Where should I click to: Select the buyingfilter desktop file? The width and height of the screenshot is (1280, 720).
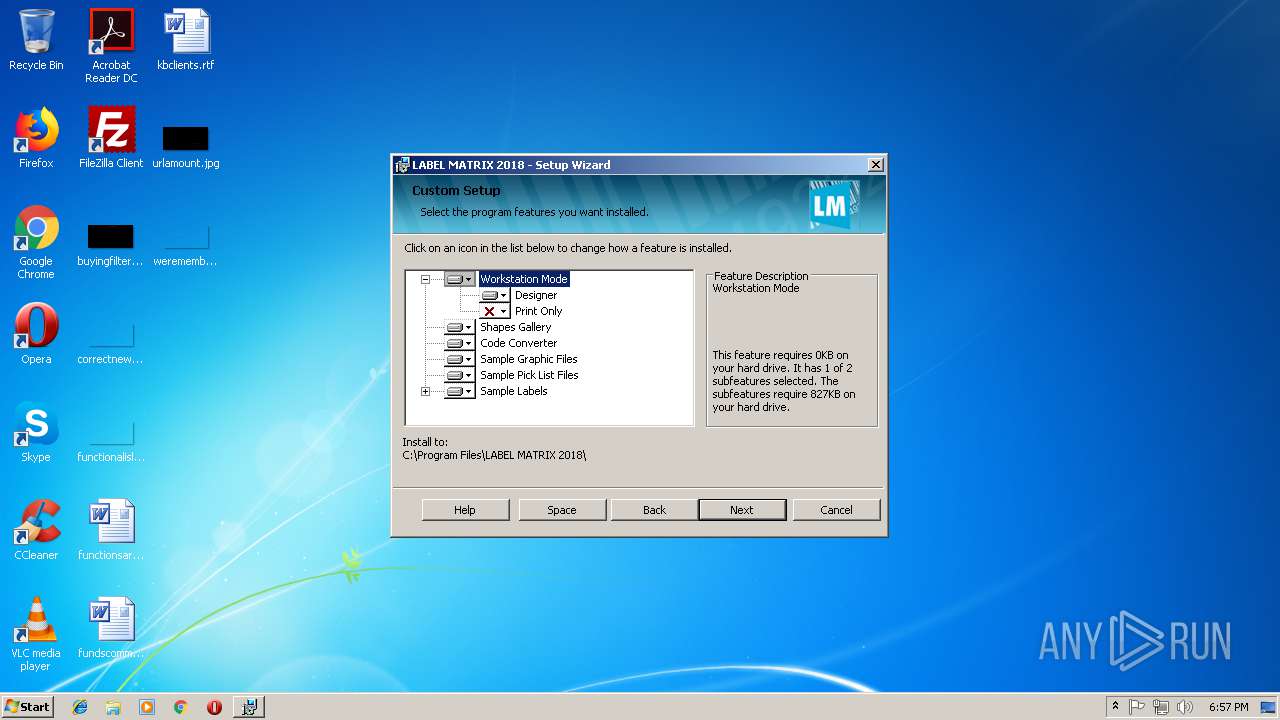coord(110,246)
